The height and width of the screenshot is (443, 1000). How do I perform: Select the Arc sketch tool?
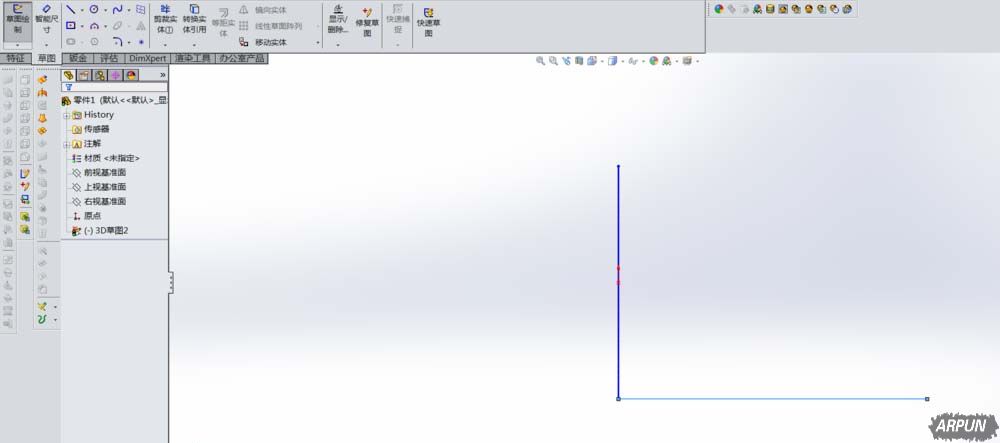click(94, 26)
